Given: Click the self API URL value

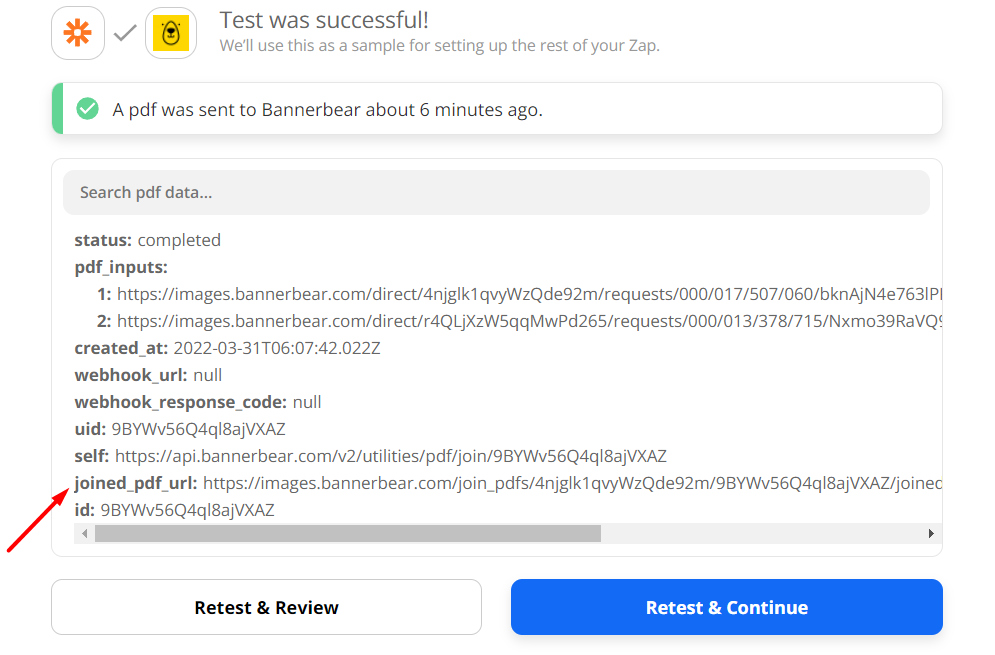Looking at the screenshot, I should click(390, 456).
